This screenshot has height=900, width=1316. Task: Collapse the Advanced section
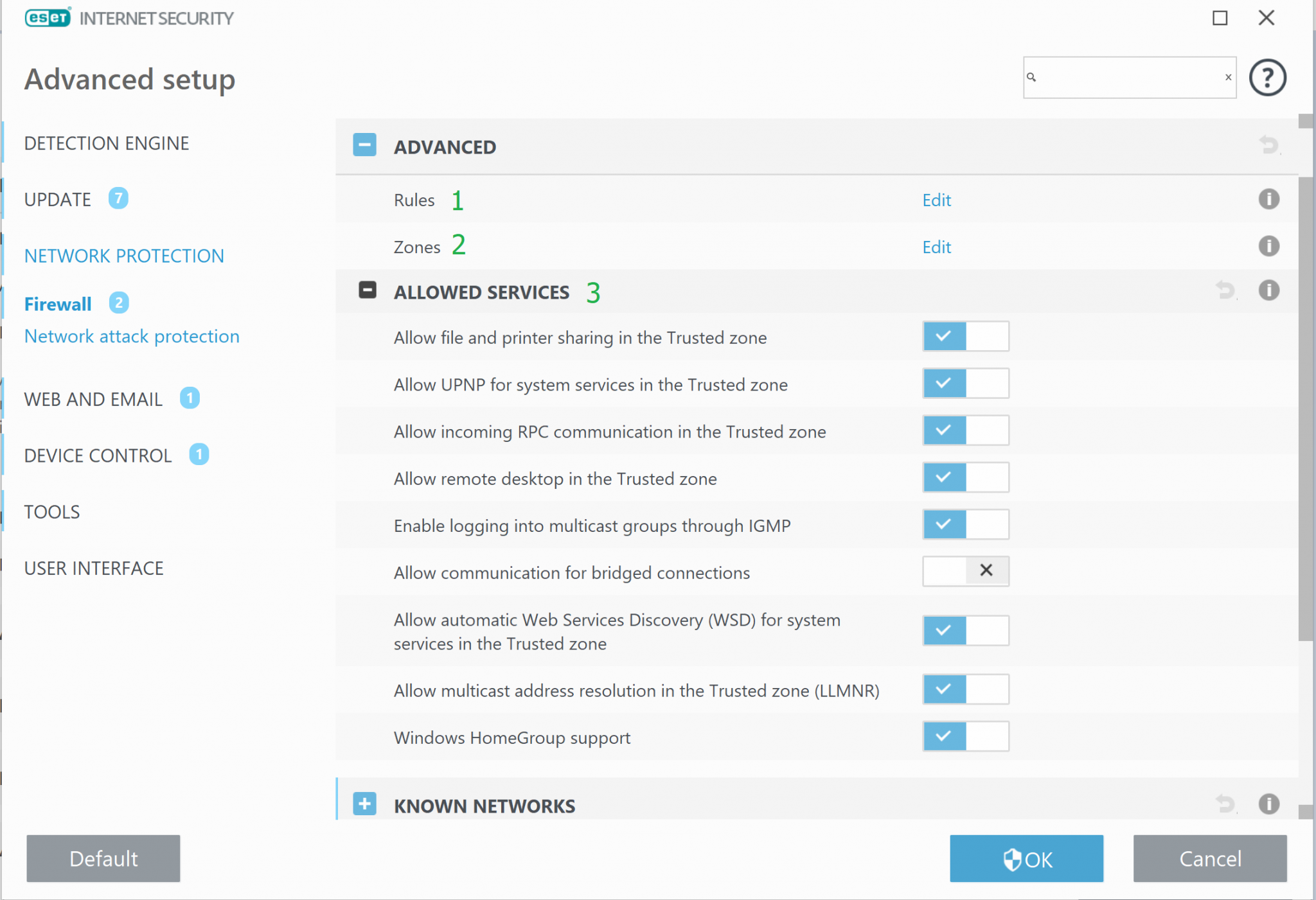364,145
